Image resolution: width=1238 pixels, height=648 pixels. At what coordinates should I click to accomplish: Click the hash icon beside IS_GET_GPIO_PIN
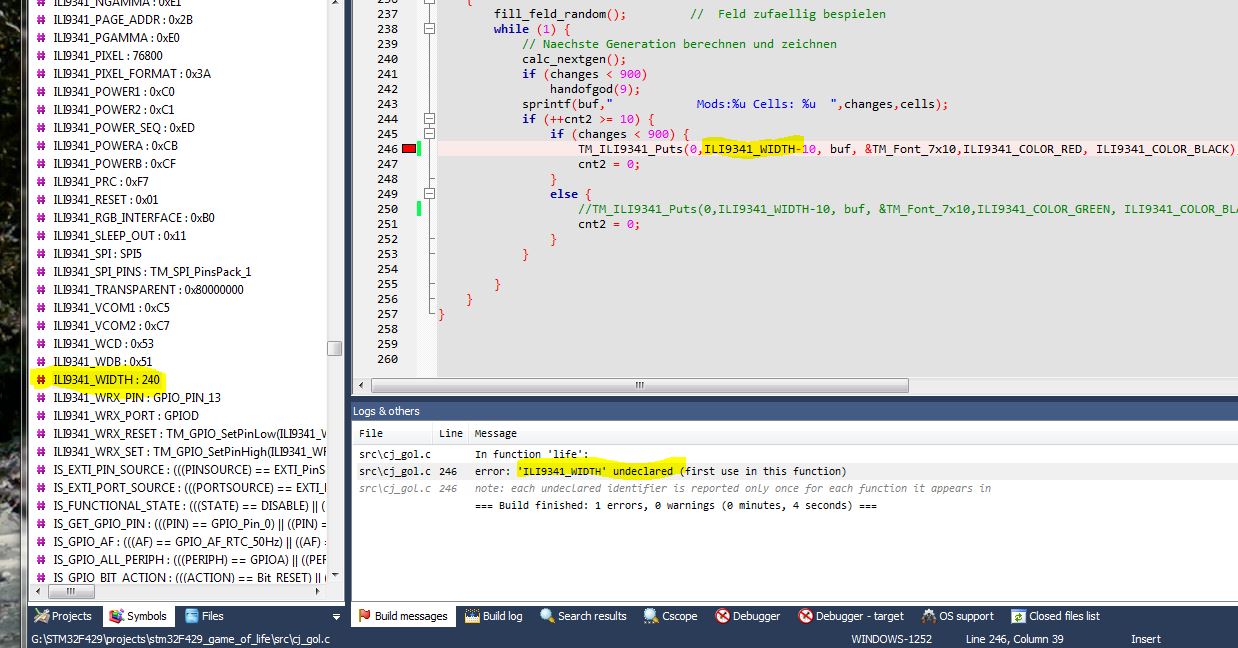(41, 524)
